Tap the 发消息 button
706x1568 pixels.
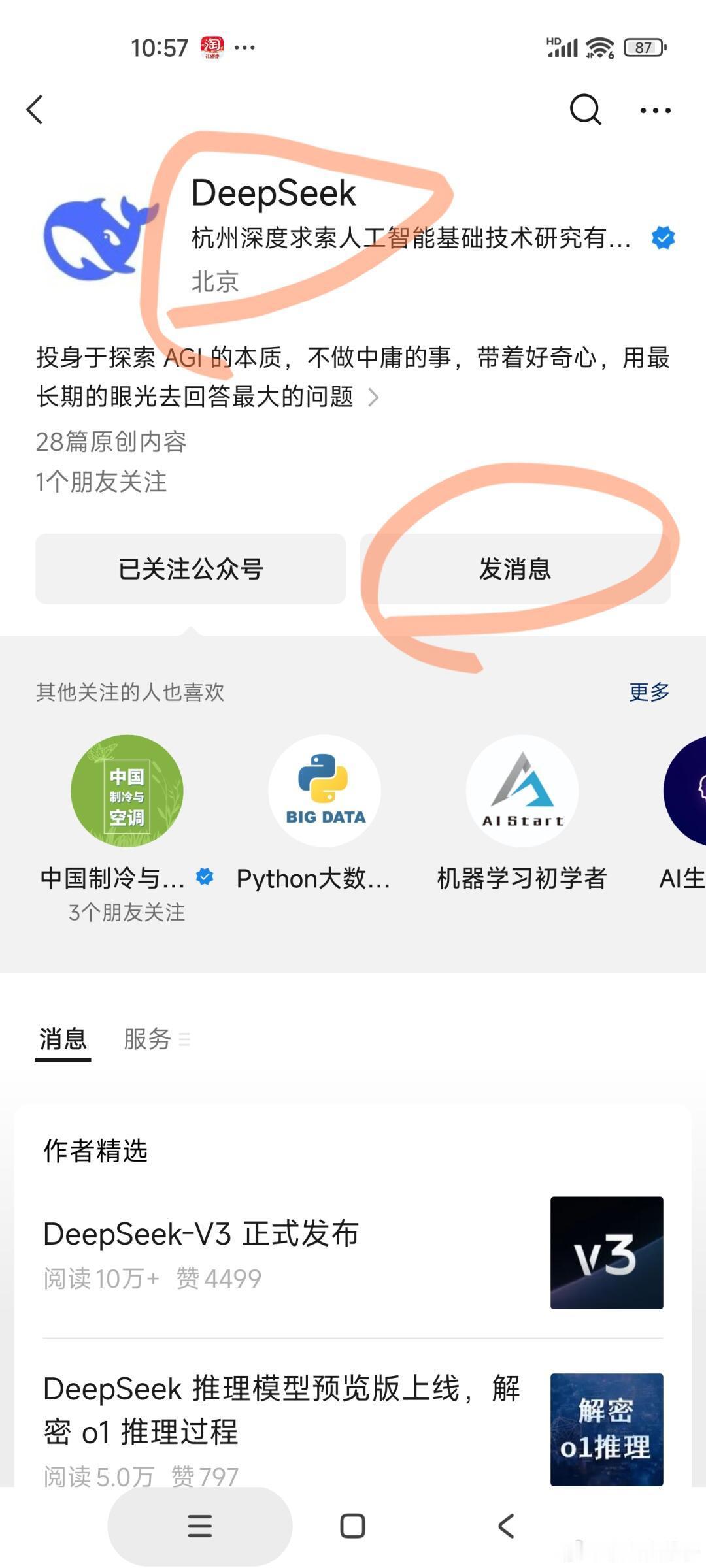[515, 568]
